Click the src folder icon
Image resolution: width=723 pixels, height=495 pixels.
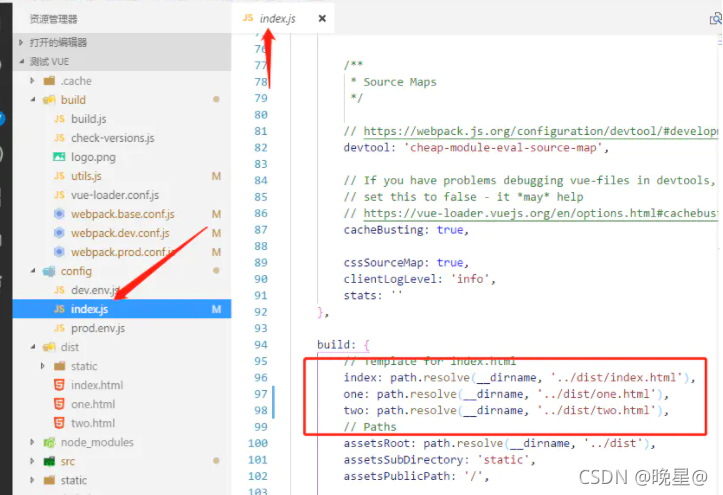point(49,461)
